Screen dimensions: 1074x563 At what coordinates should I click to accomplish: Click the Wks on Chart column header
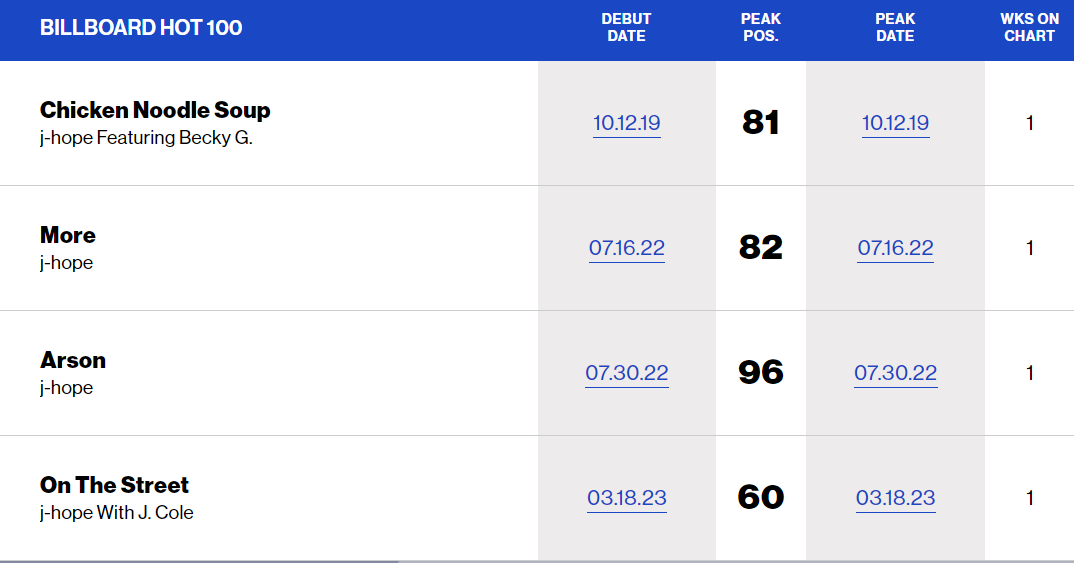1029,28
